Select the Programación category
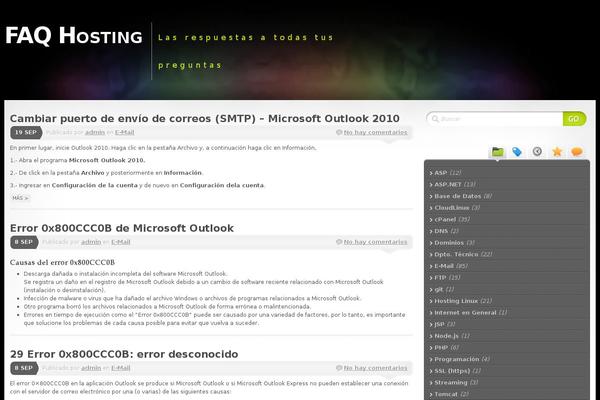Image resolution: width=600 pixels, height=400 pixels. point(457,359)
